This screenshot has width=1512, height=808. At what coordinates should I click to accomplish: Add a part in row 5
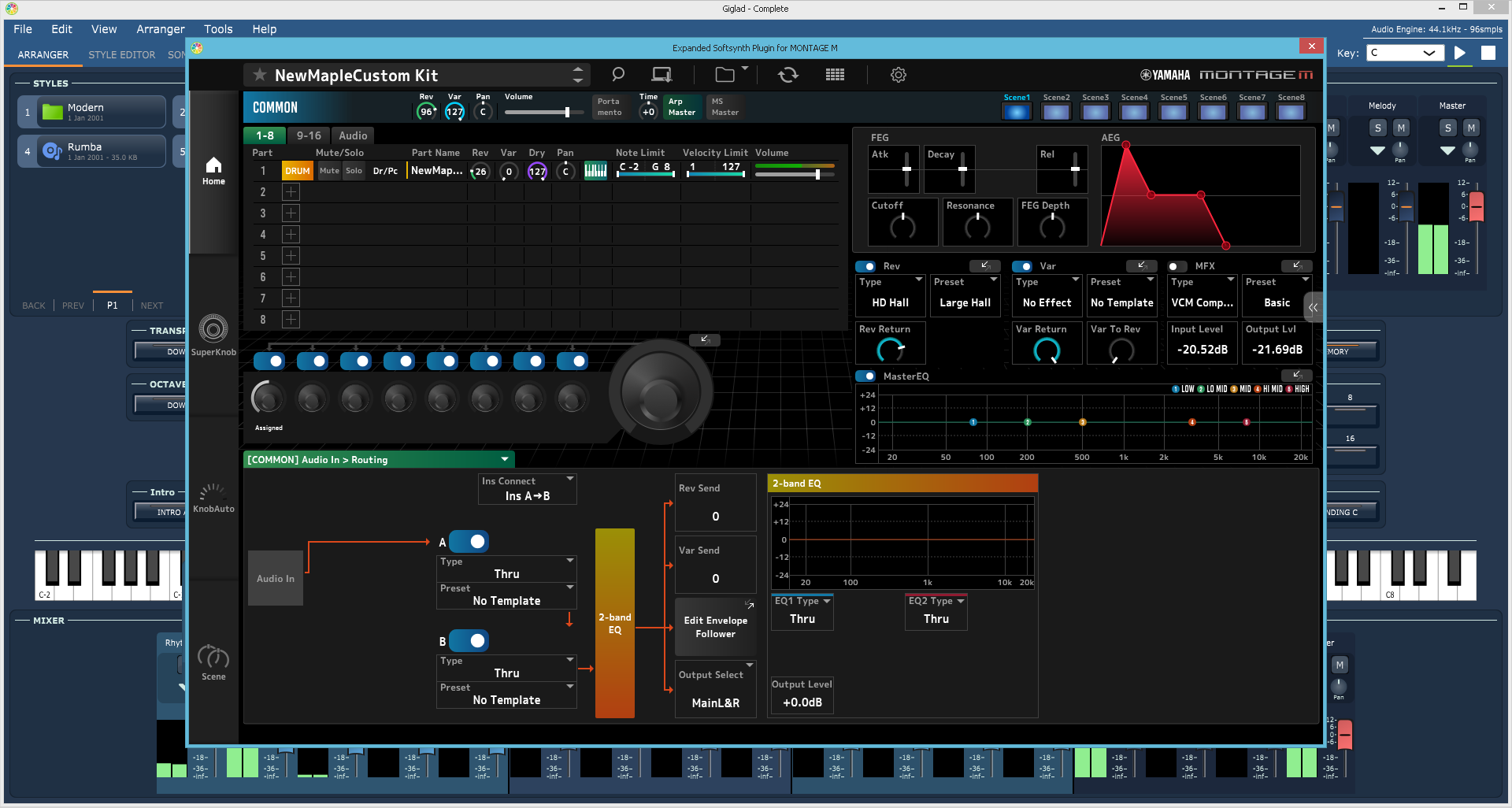click(291, 256)
